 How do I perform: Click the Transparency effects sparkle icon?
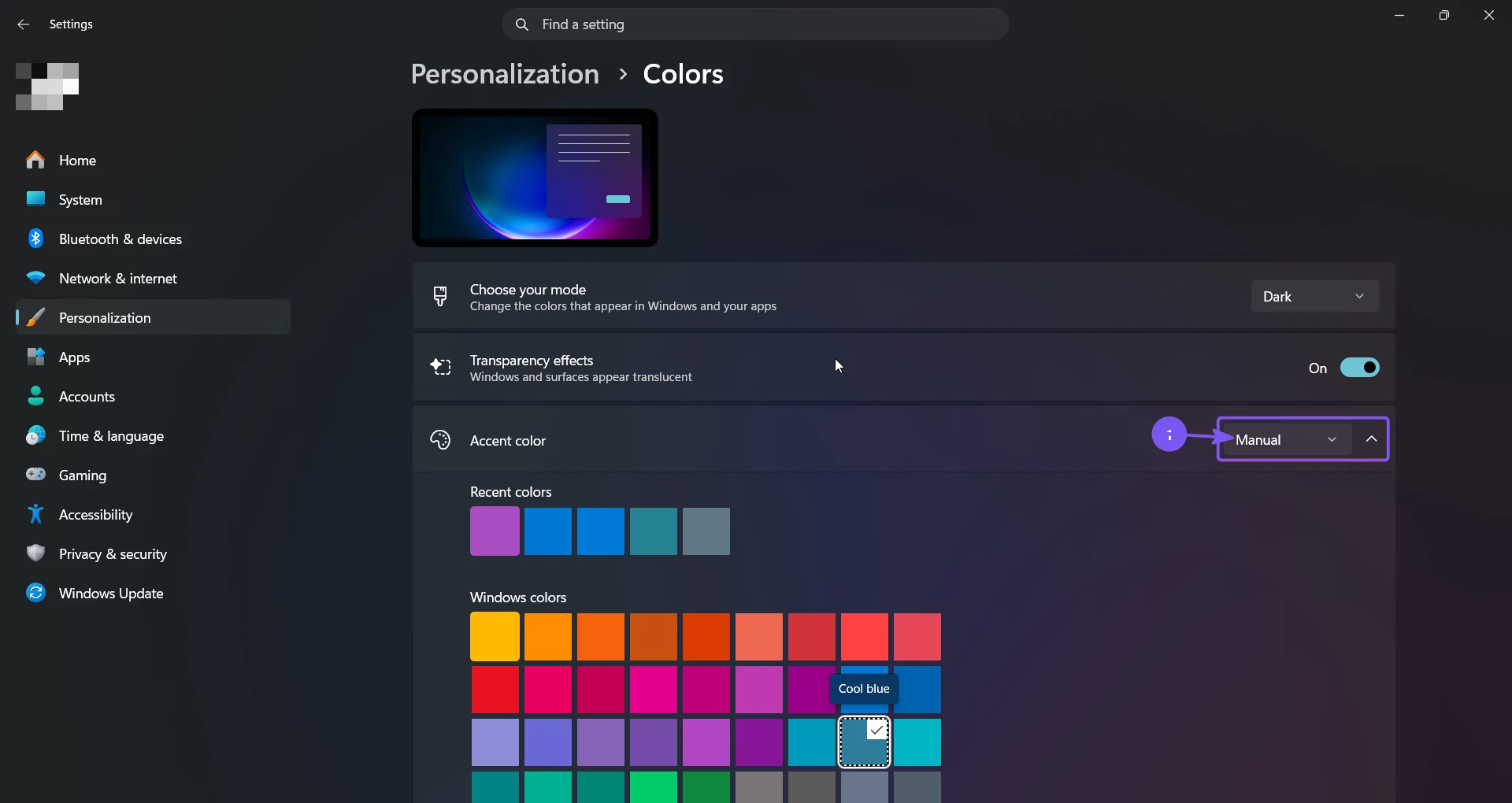click(440, 367)
